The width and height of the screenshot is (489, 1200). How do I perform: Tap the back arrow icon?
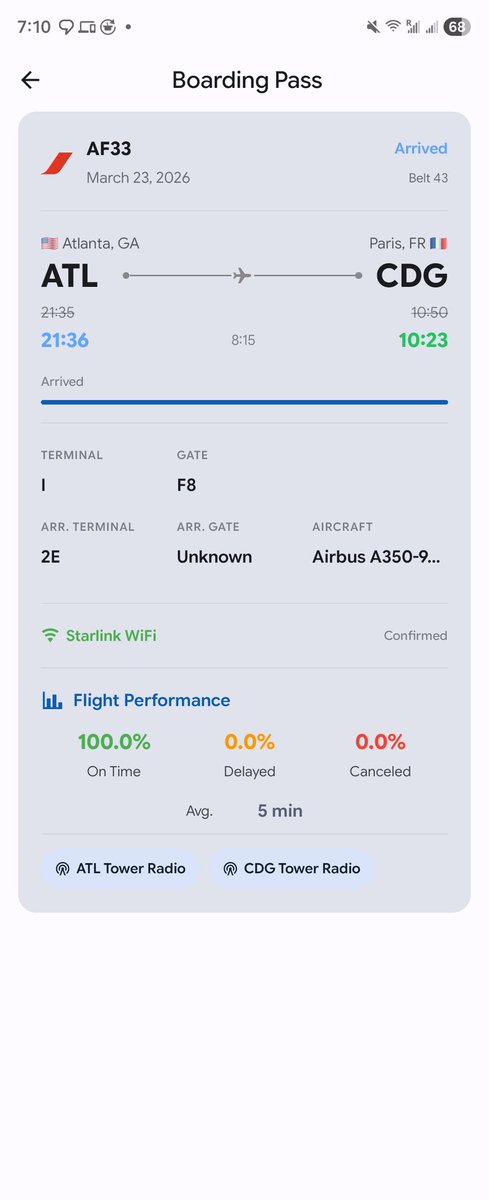coord(30,80)
